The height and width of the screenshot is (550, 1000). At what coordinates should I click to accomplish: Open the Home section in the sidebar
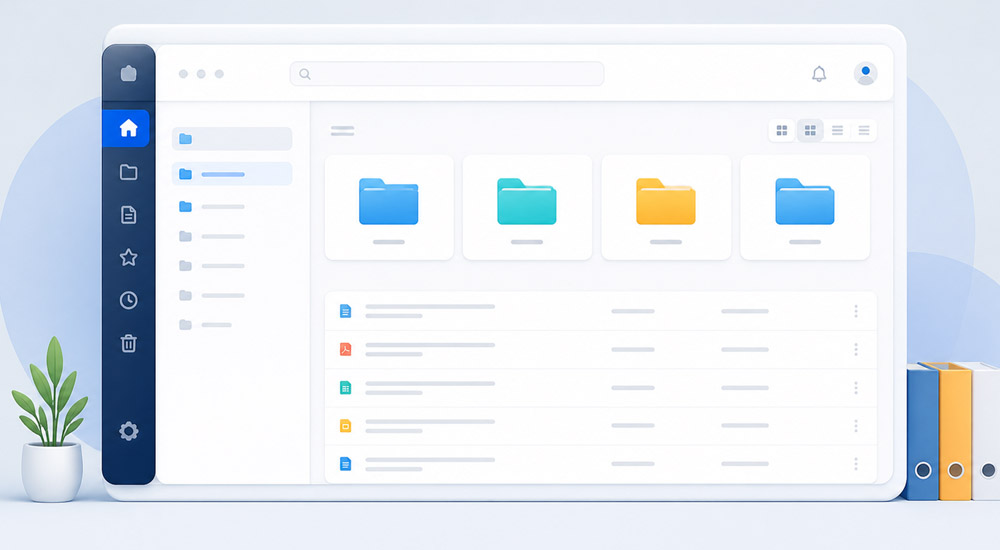click(x=128, y=128)
